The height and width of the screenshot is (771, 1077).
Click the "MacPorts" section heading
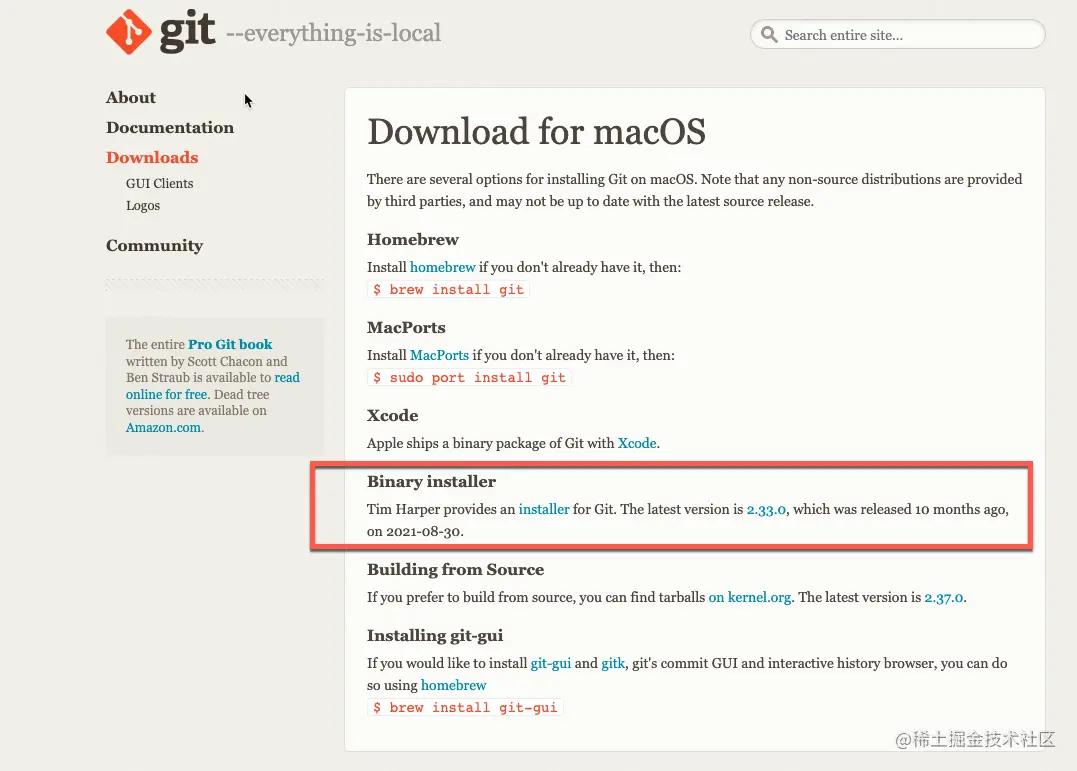(x=406, y=328)
